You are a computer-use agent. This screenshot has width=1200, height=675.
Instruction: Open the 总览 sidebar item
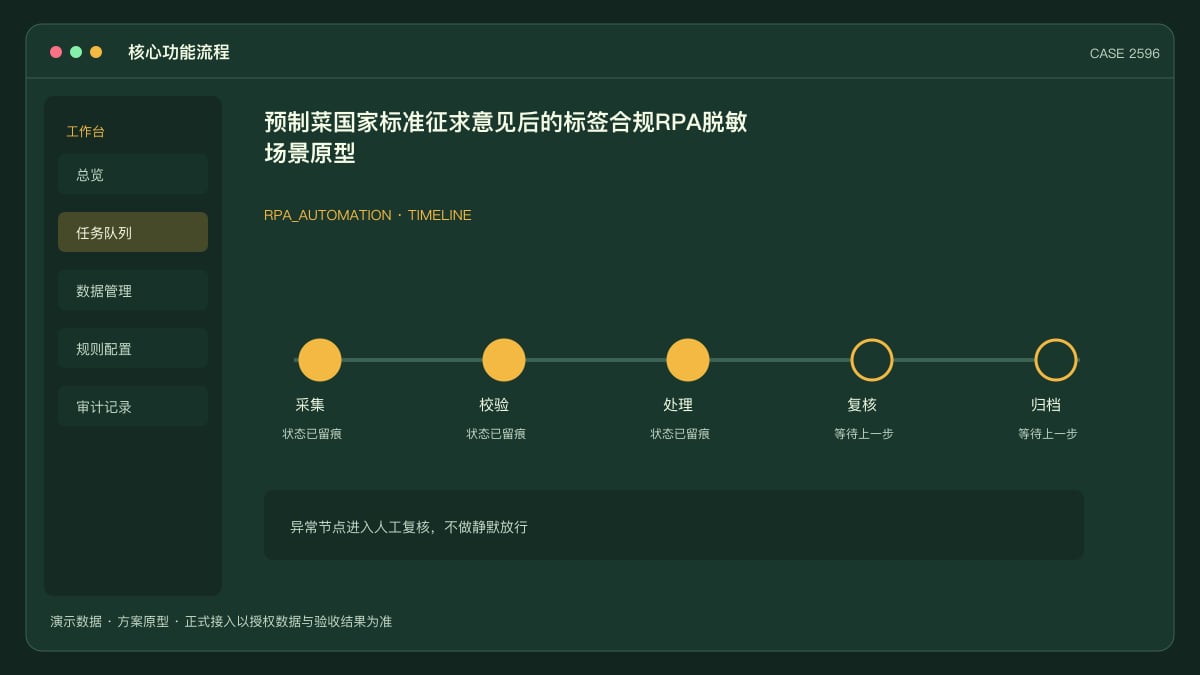point(133,174)
